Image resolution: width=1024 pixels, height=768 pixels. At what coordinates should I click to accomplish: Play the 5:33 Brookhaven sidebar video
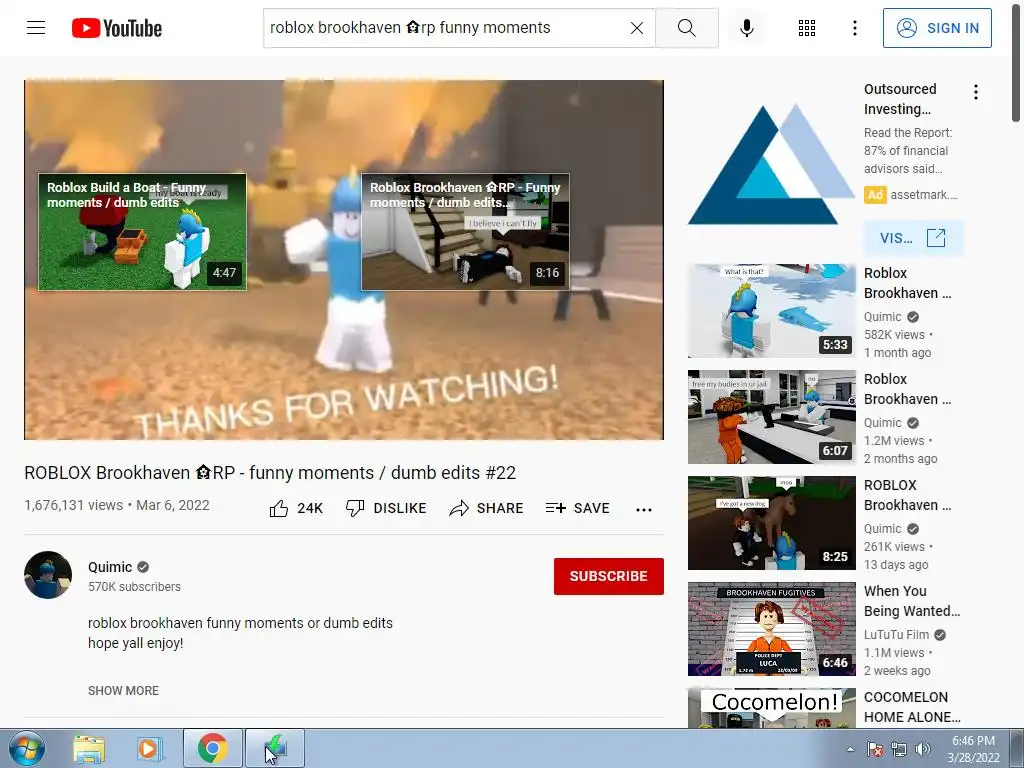771,311
